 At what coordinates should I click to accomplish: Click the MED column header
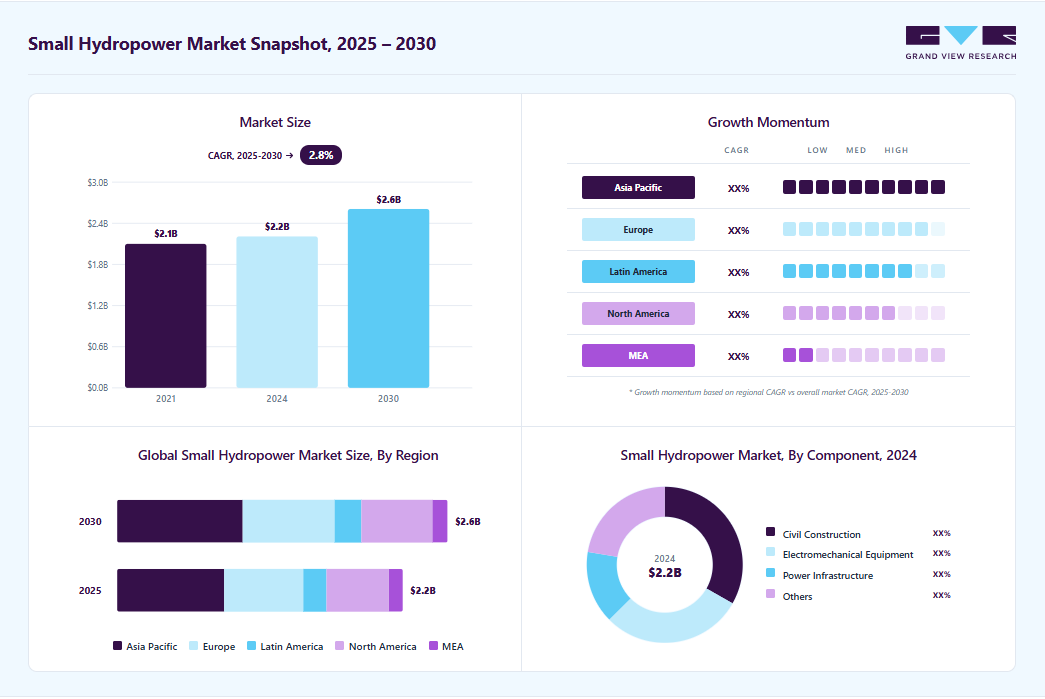click(x=856, y=151)
